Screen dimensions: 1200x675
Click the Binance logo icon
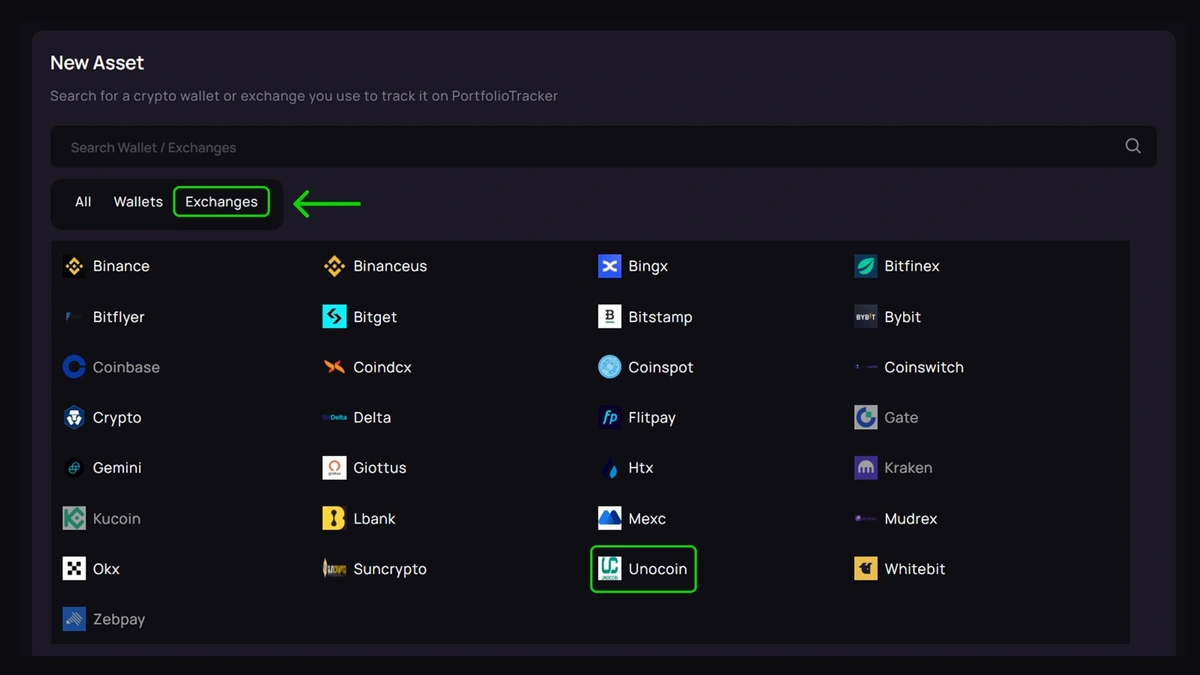click(x=74, y=266)
